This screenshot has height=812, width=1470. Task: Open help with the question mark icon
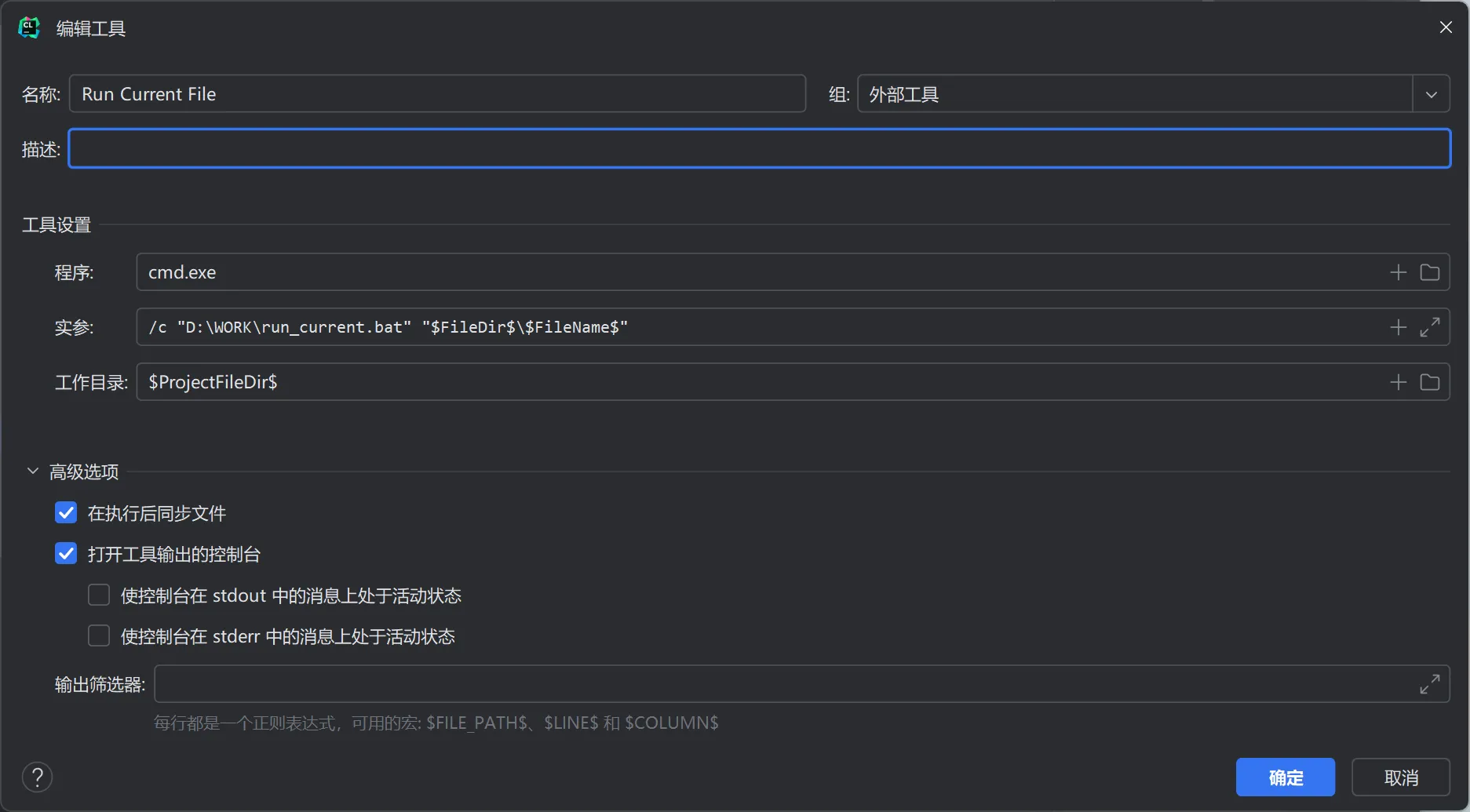37,777
